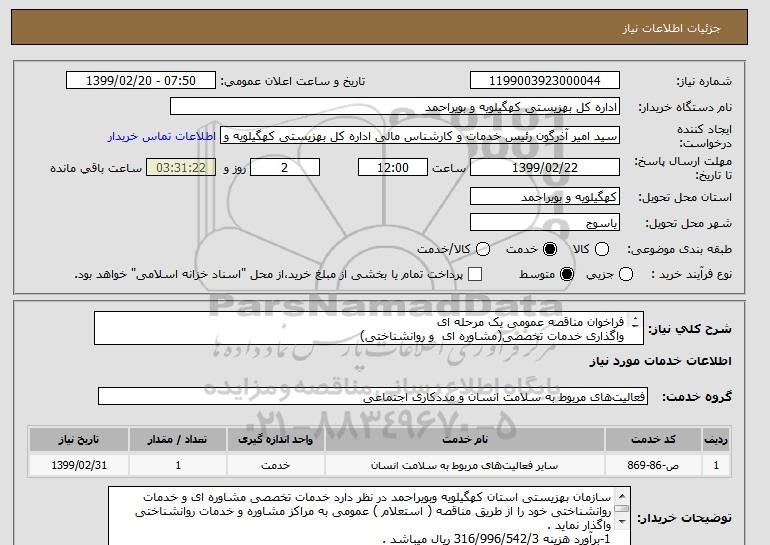Viewport: 770px width, 545px height.
Task: Click the اطلاعات خدمات مورد نیاز heading
Action: click(660, 361)
